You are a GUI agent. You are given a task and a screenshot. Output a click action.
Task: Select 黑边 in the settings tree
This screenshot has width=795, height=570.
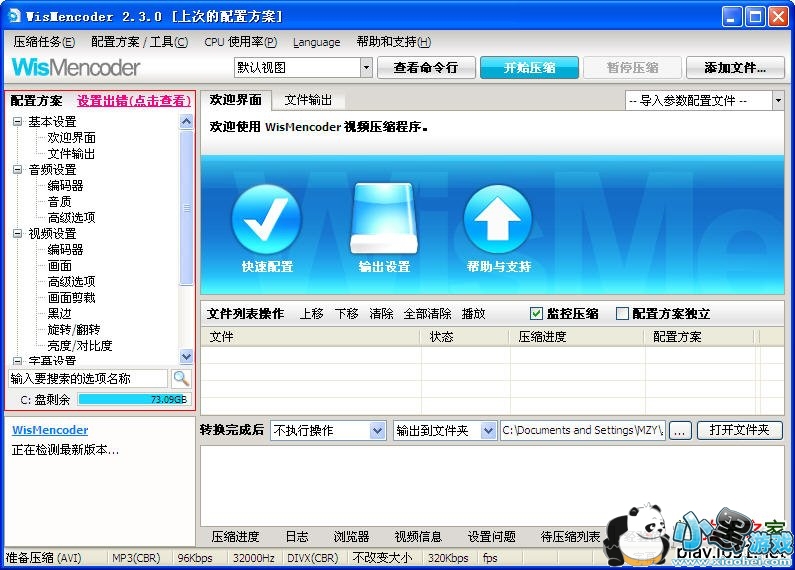pyautogui.click(x=59, y=313)
